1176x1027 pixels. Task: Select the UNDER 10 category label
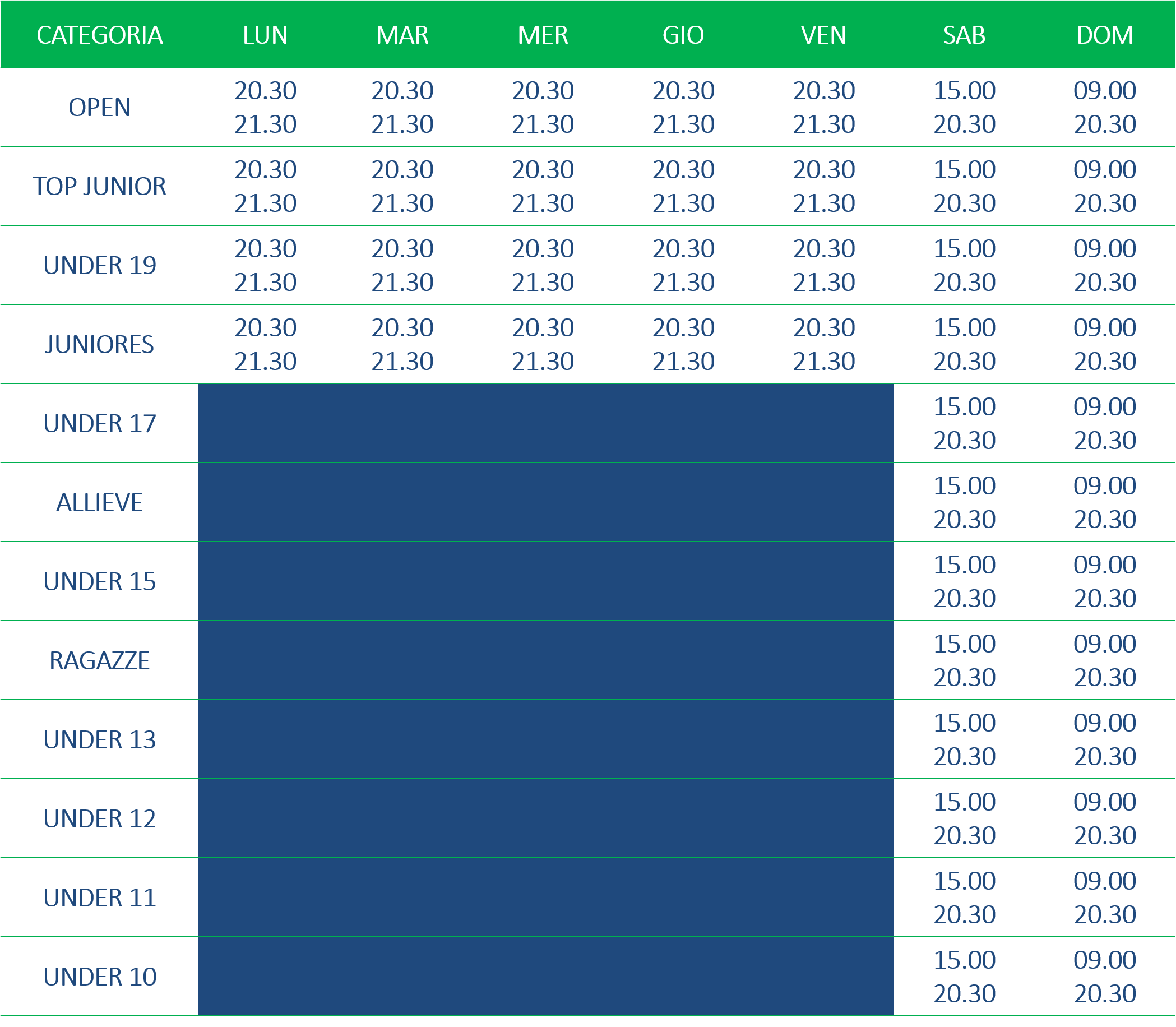[x=100, y=977]
